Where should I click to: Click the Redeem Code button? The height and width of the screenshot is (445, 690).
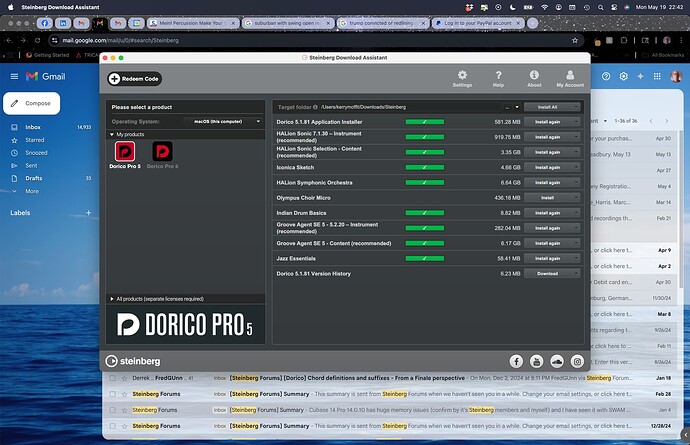click(x=135, y=79)
